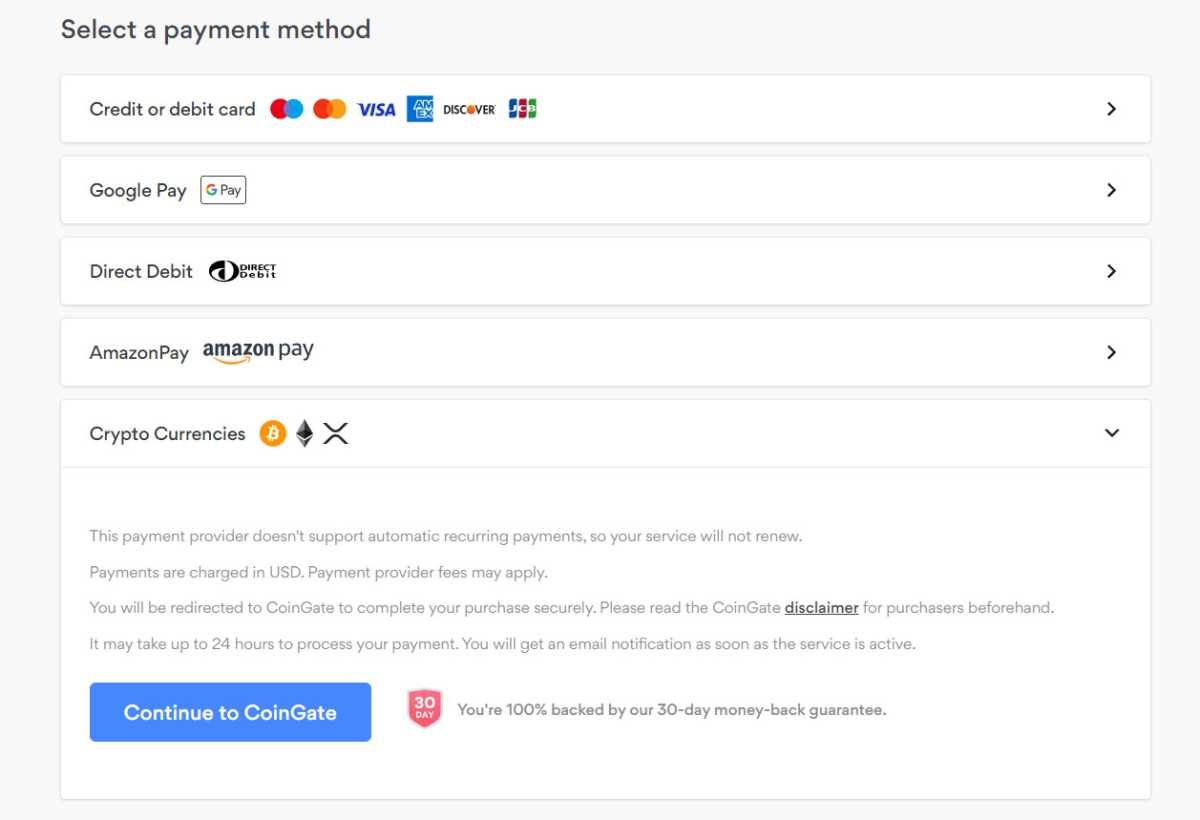Screen dimensions: 1200x820
Task: Click the Mastercard logo icon
Action: [x=329, y=109]
